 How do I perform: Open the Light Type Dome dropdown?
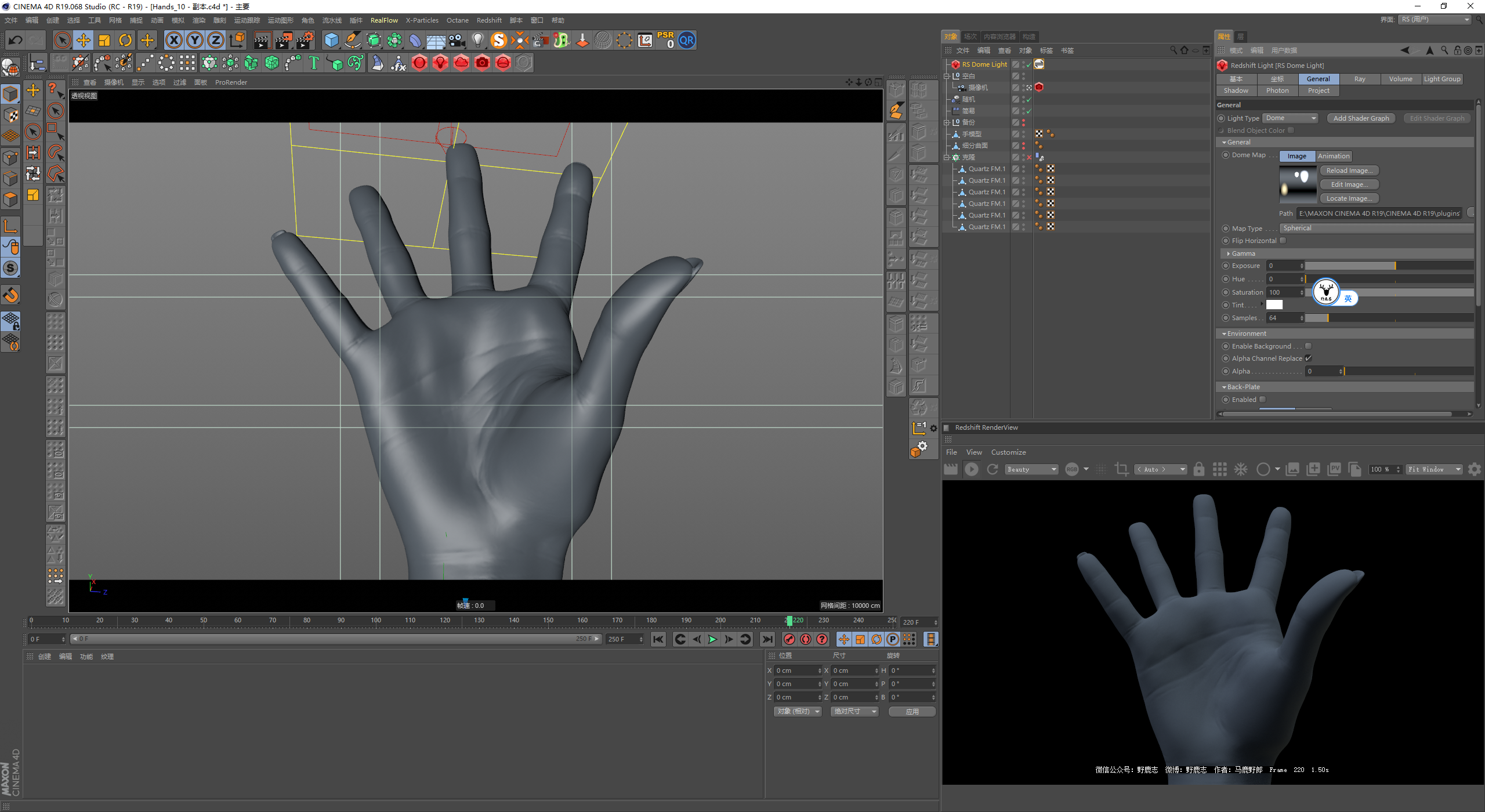[1291, 118]
